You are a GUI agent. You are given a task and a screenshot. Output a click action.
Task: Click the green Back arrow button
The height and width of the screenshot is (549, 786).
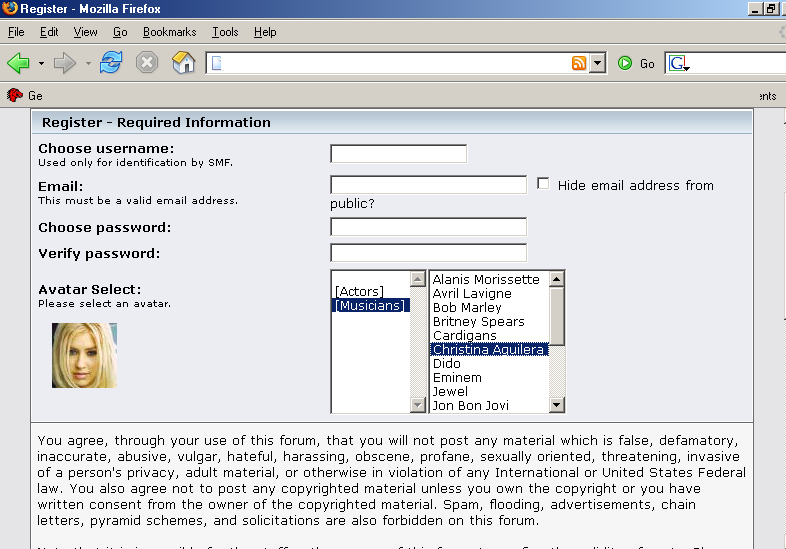point(19,63)
